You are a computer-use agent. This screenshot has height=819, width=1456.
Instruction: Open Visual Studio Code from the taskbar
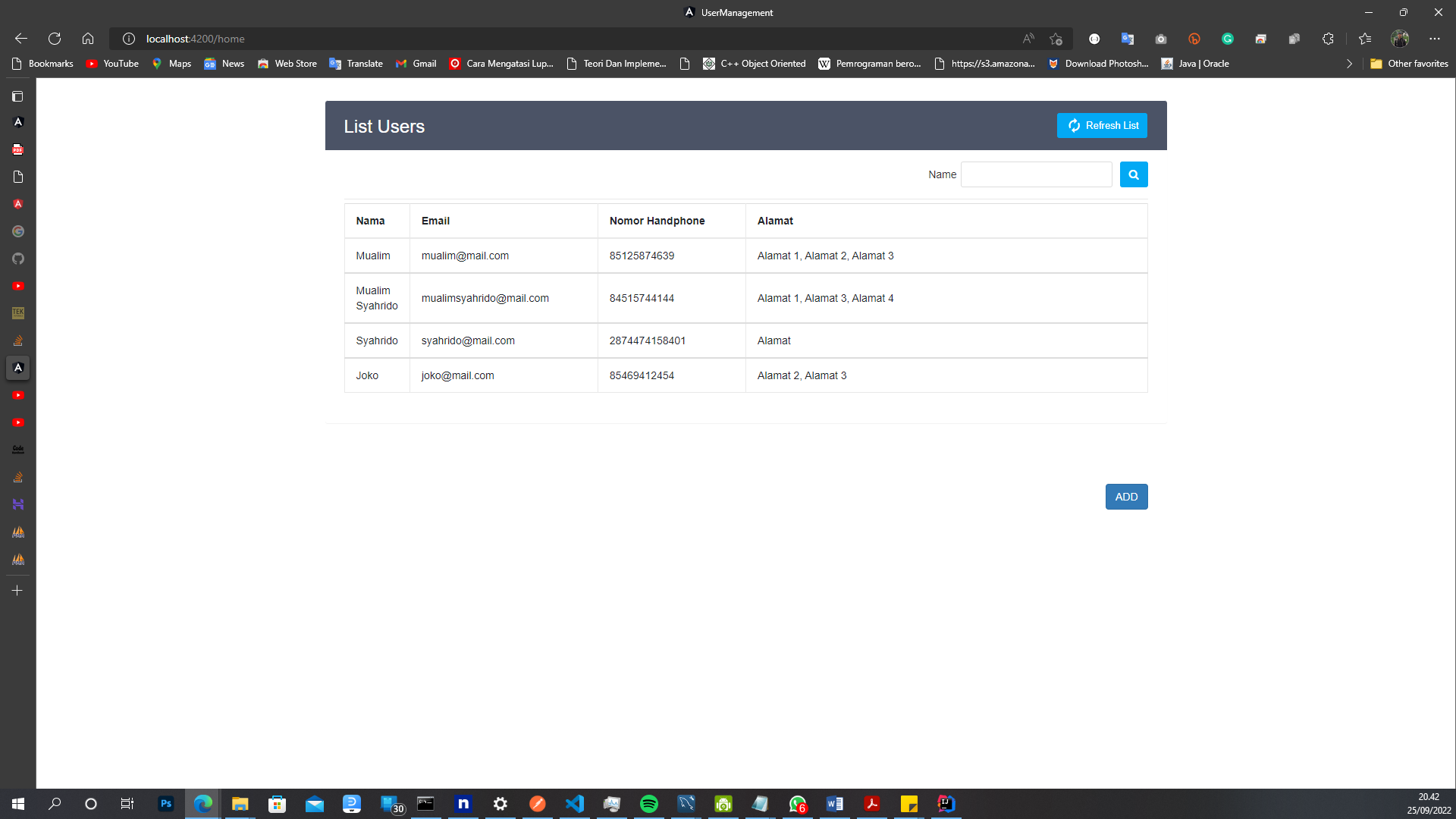click(x=575, y=804)
